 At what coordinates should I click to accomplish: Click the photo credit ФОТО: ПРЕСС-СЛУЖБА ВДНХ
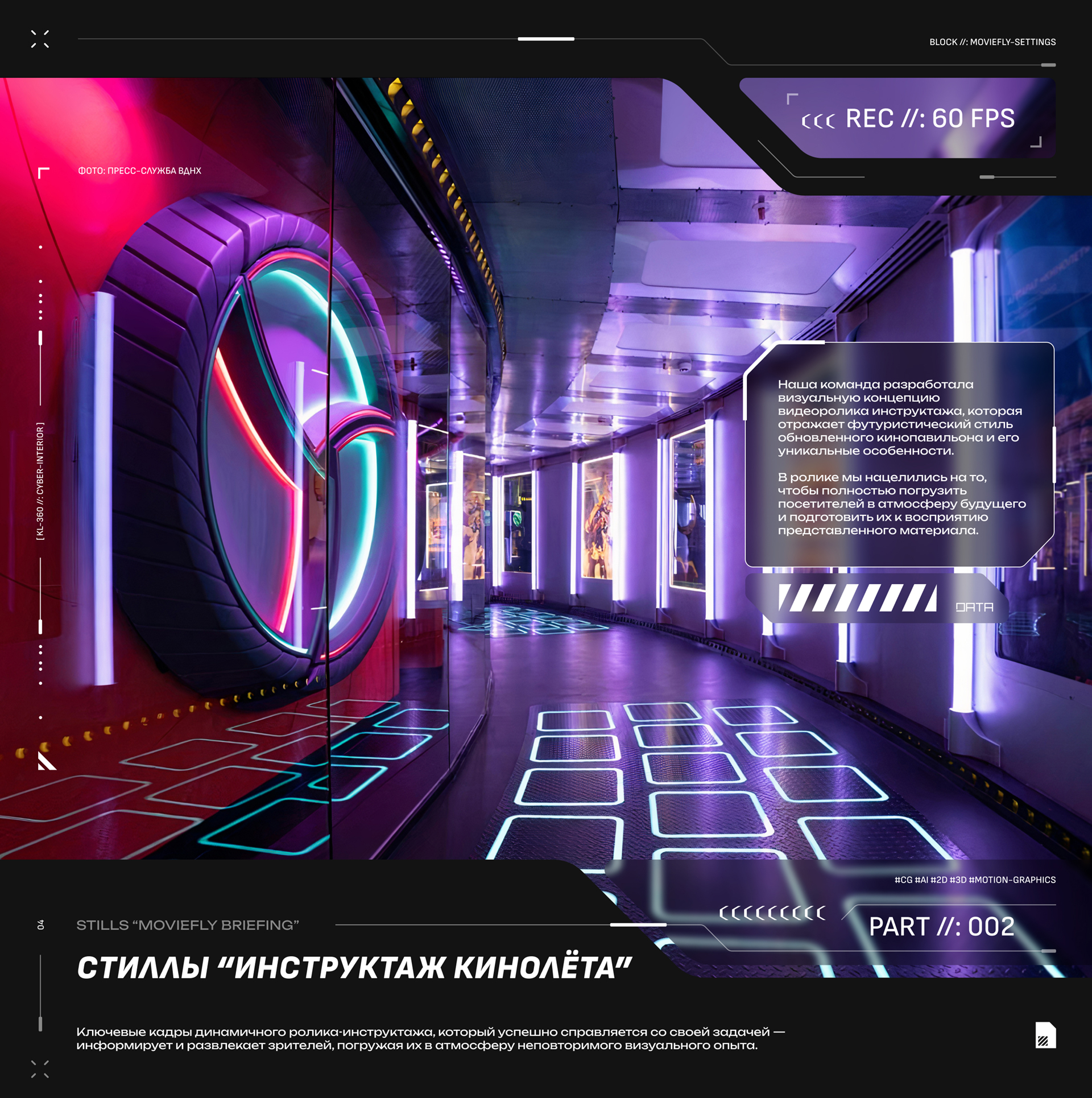point(139,171)
